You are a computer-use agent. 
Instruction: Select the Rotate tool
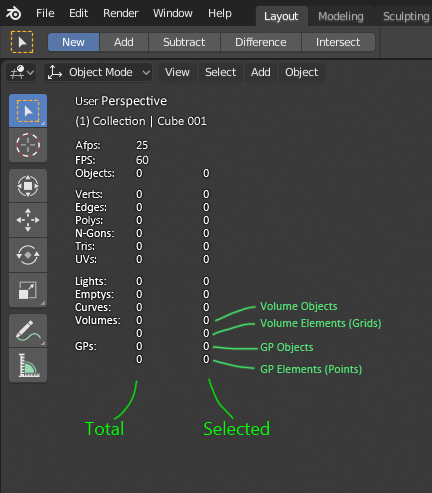coord(28,255)
